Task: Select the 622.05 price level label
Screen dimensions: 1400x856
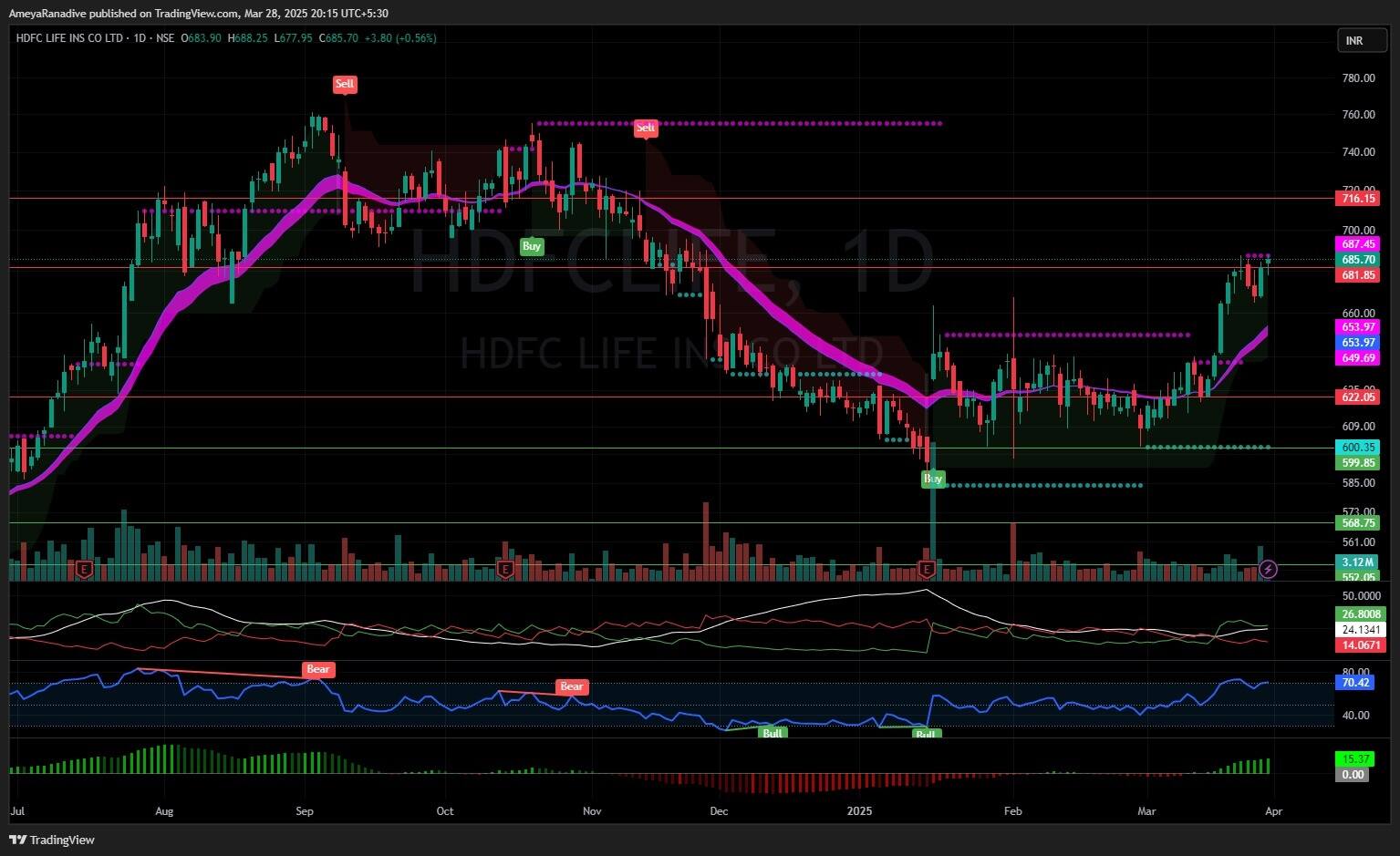Action: tap(1358, 397)
